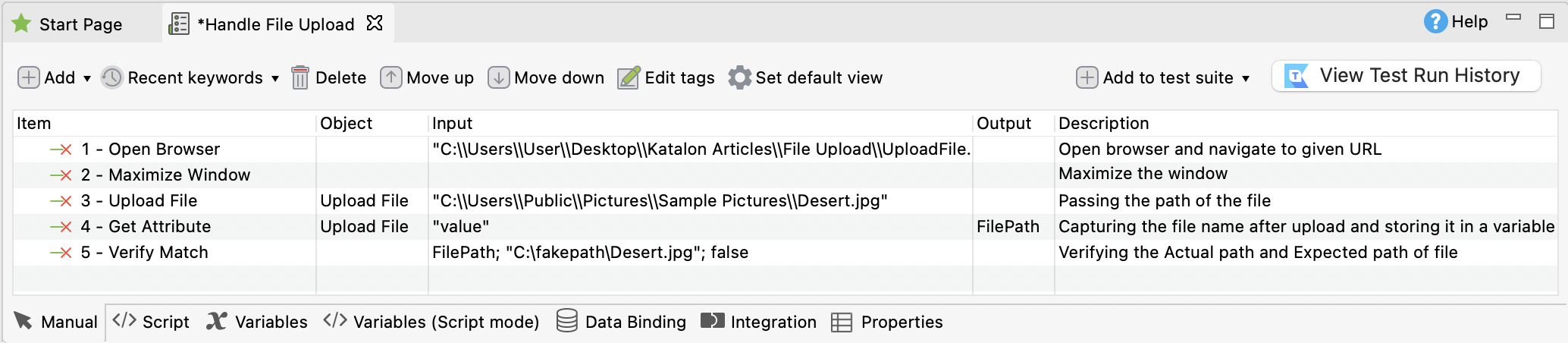Image resolution: width=1568 pixels, height=343 pixels.
Task: Click the Recent keywords clock icon
Action: 112,77
